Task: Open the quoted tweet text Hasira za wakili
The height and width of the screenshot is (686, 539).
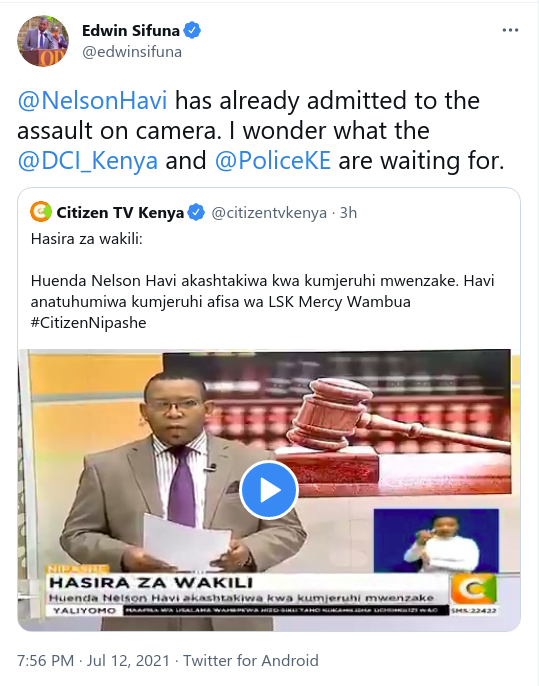Action: coord(87,239)
